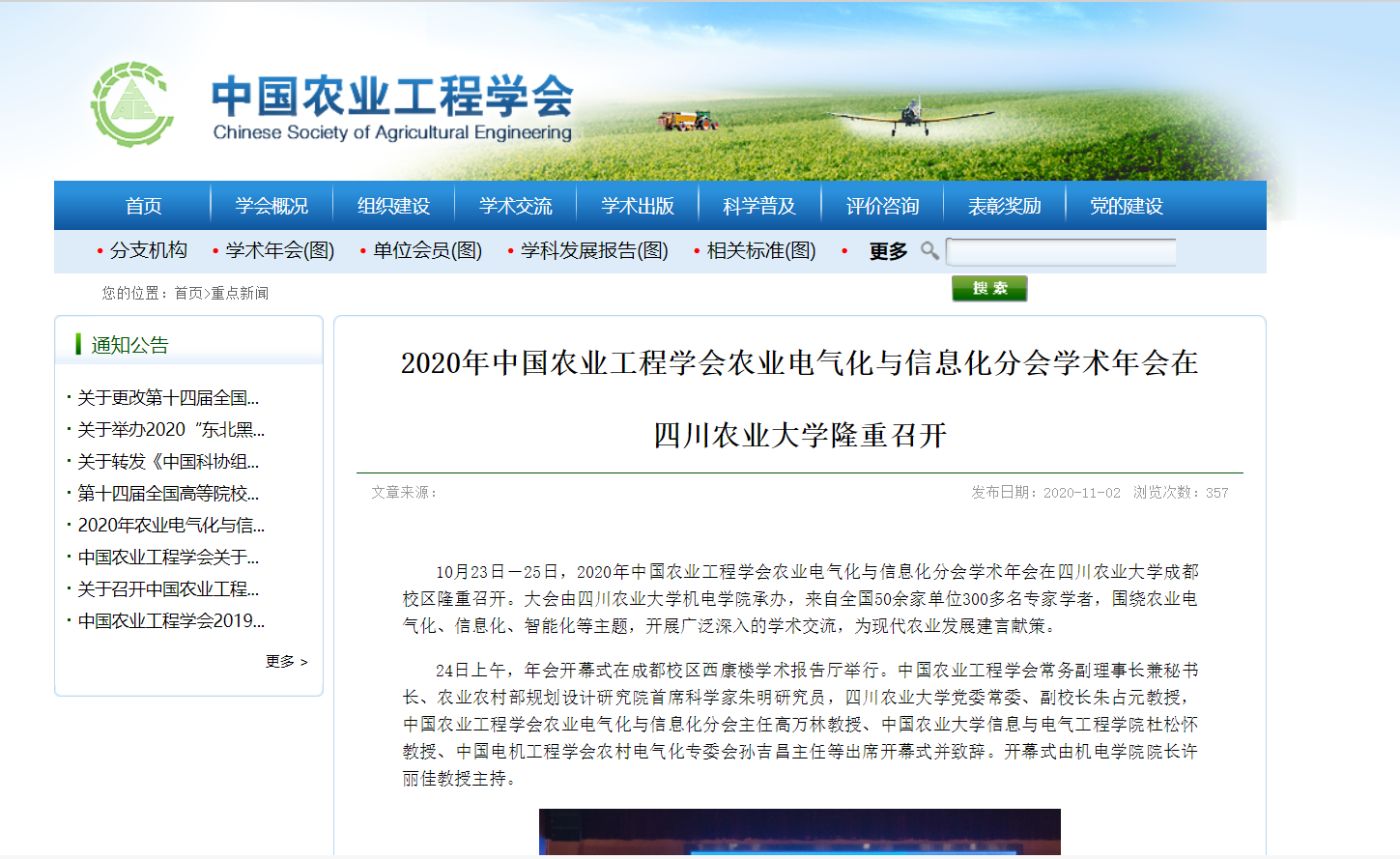
Task: Click the 发布日期：2020-11-02 text
Action: (1046, 493)
